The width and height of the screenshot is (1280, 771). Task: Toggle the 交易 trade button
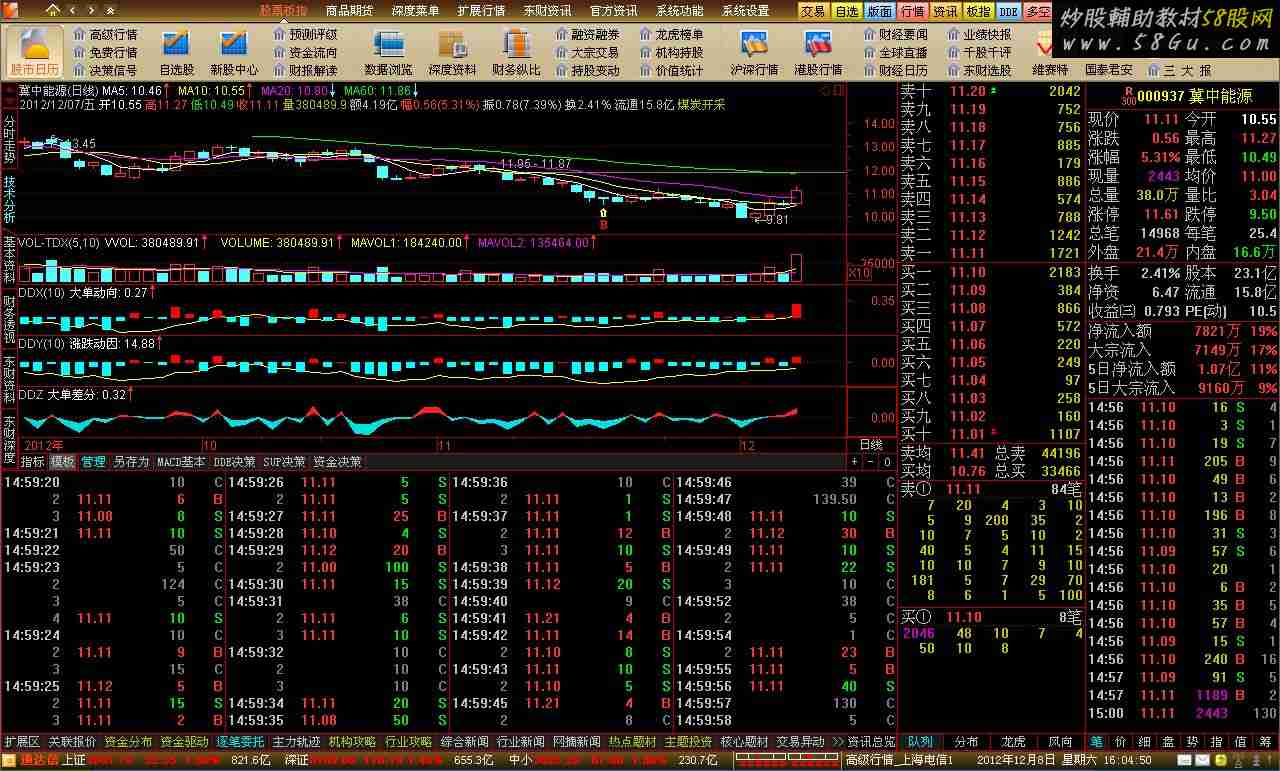pyautogui.click(x=813, y=11)
